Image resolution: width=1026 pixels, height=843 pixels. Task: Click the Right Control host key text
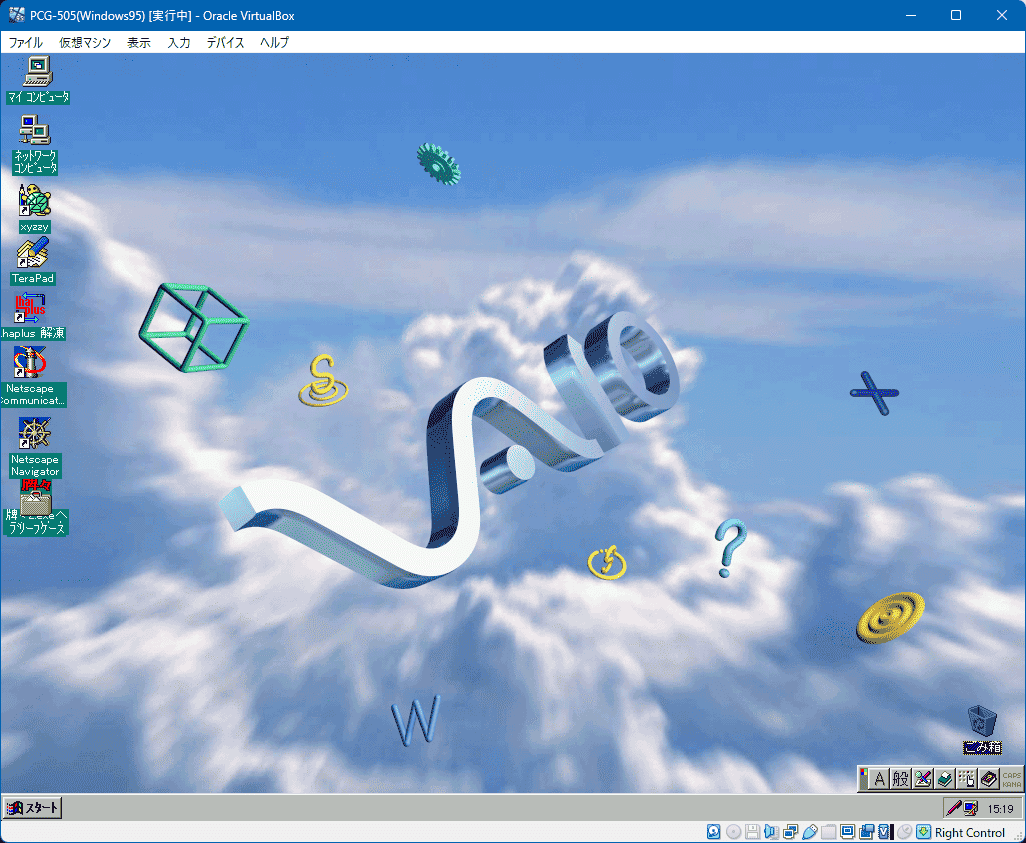[x=970, y=833]
